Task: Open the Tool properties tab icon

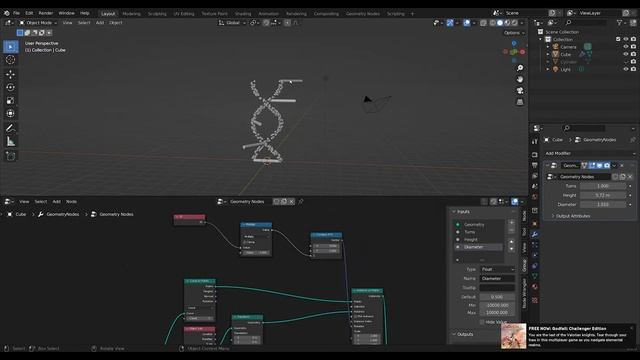Action: click(x=535, y=141)
